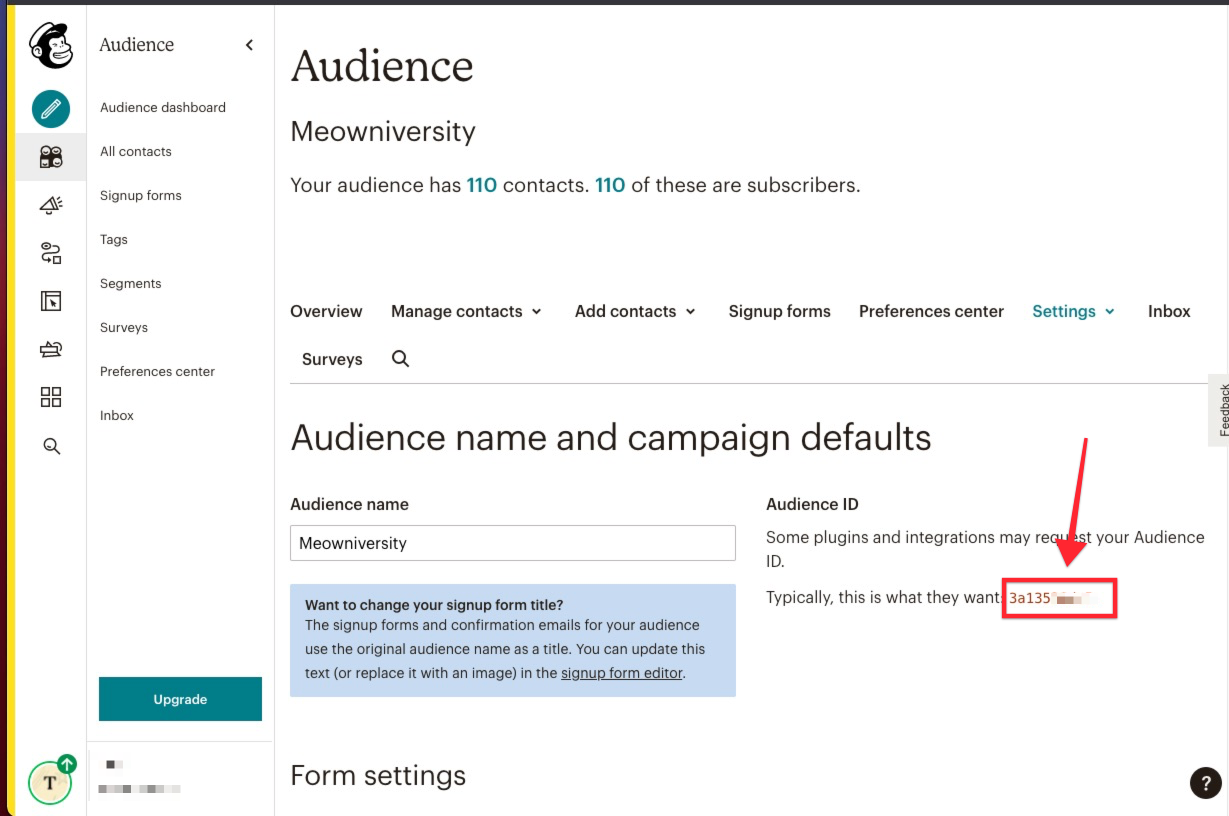
Task: Click the Audience name input field
Action: tap(513, 543)
